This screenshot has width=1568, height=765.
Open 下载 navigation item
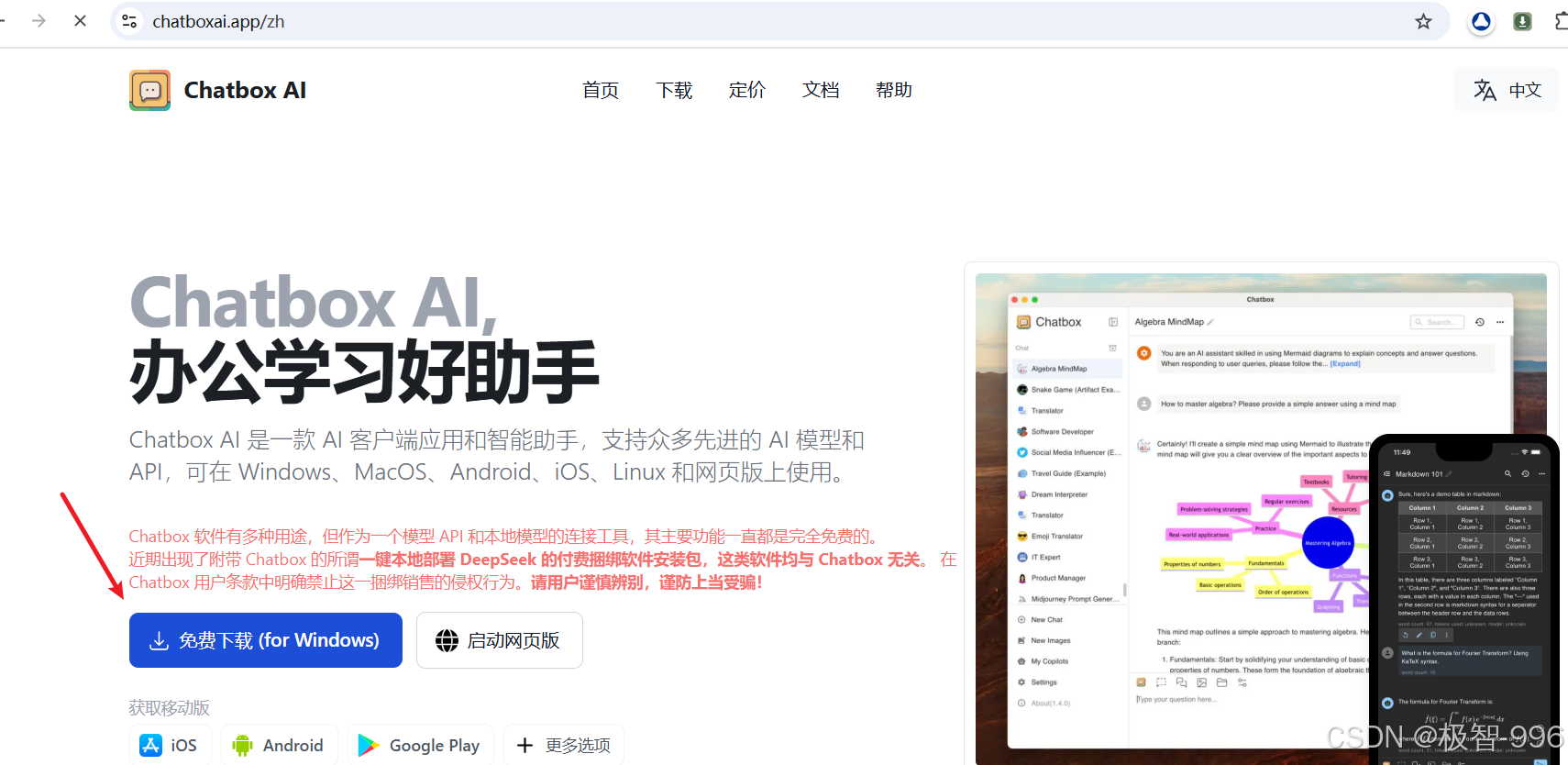click(674, 90)
